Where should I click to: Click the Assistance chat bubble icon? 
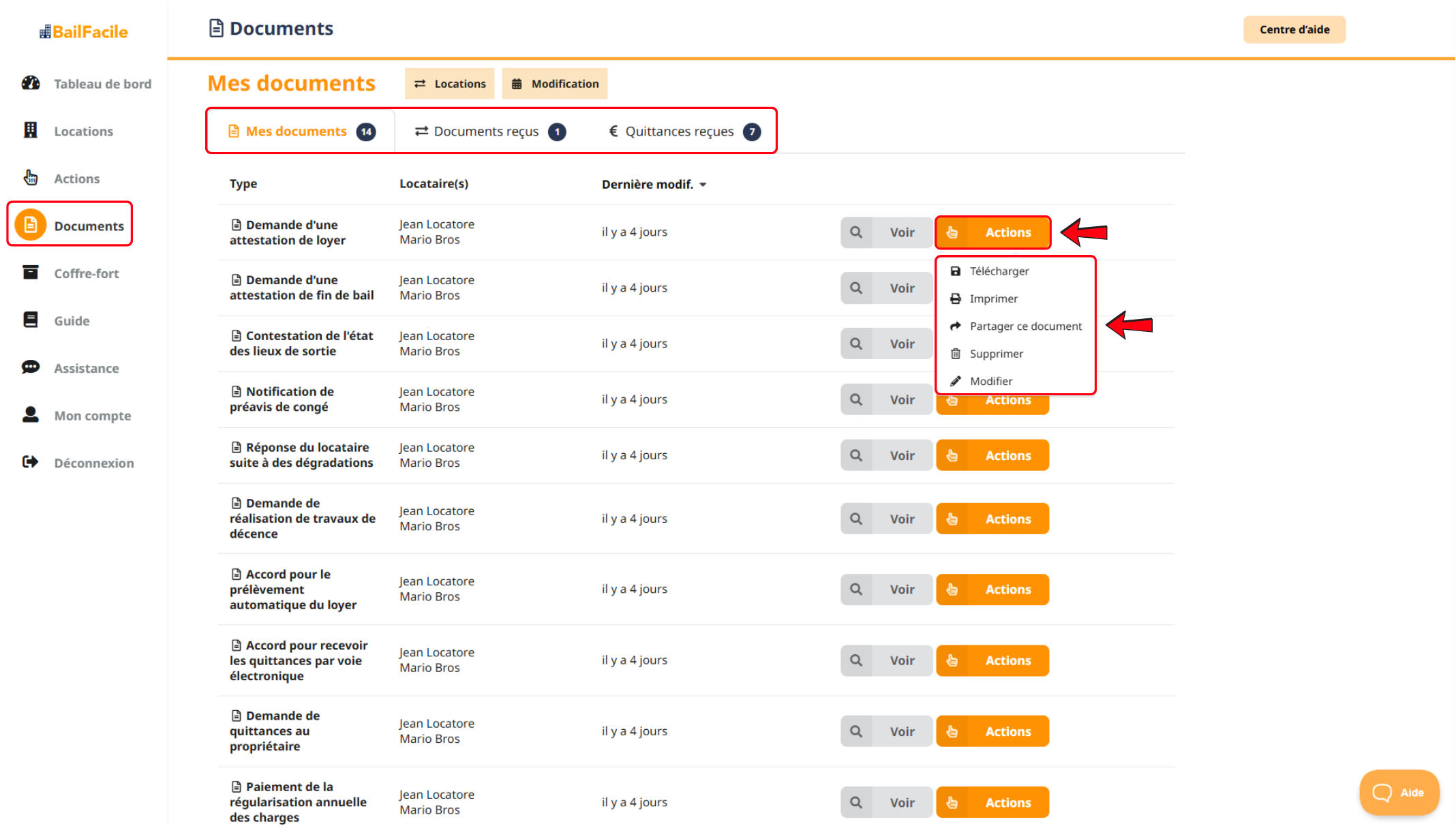(x=31, y=367)
